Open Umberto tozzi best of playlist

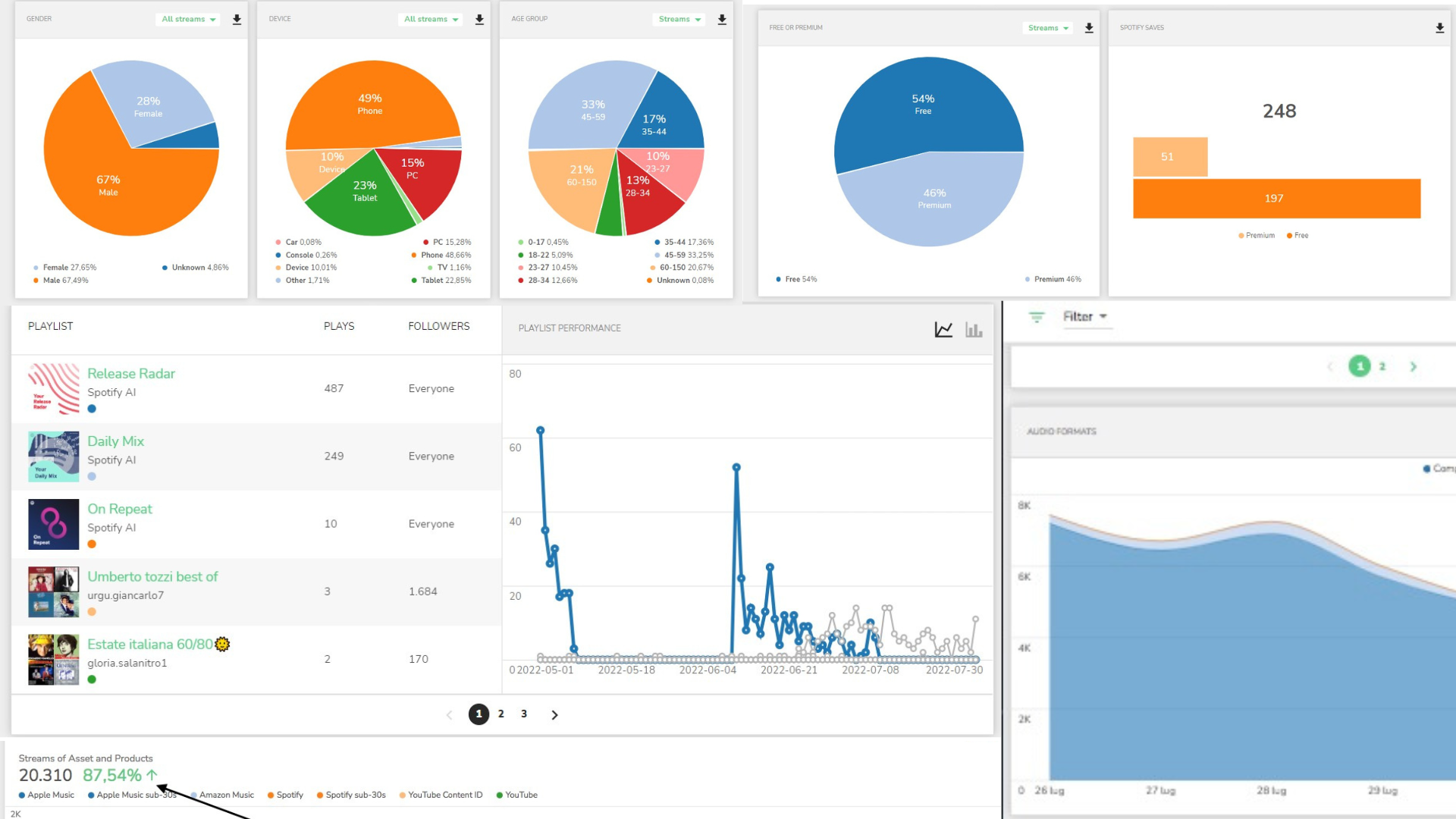pyautogui.click(x=152, y=576)
